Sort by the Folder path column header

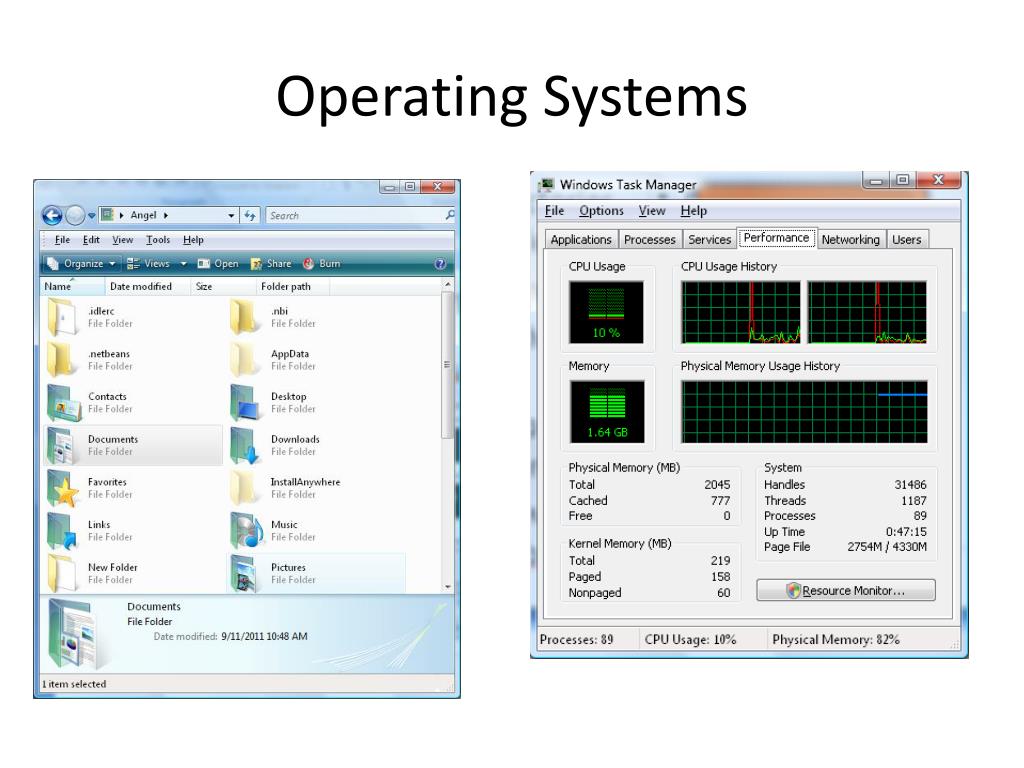(x=293, y=286)
